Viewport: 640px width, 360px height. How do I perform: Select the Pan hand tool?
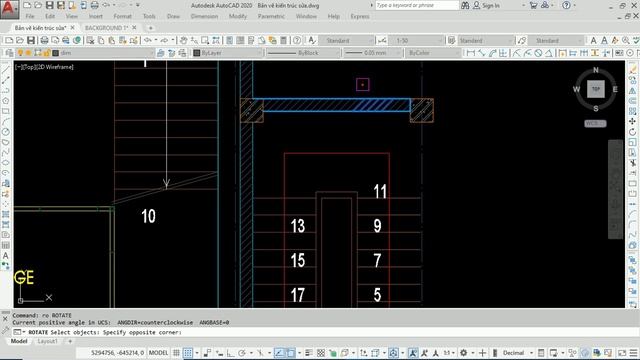(183, 40)
